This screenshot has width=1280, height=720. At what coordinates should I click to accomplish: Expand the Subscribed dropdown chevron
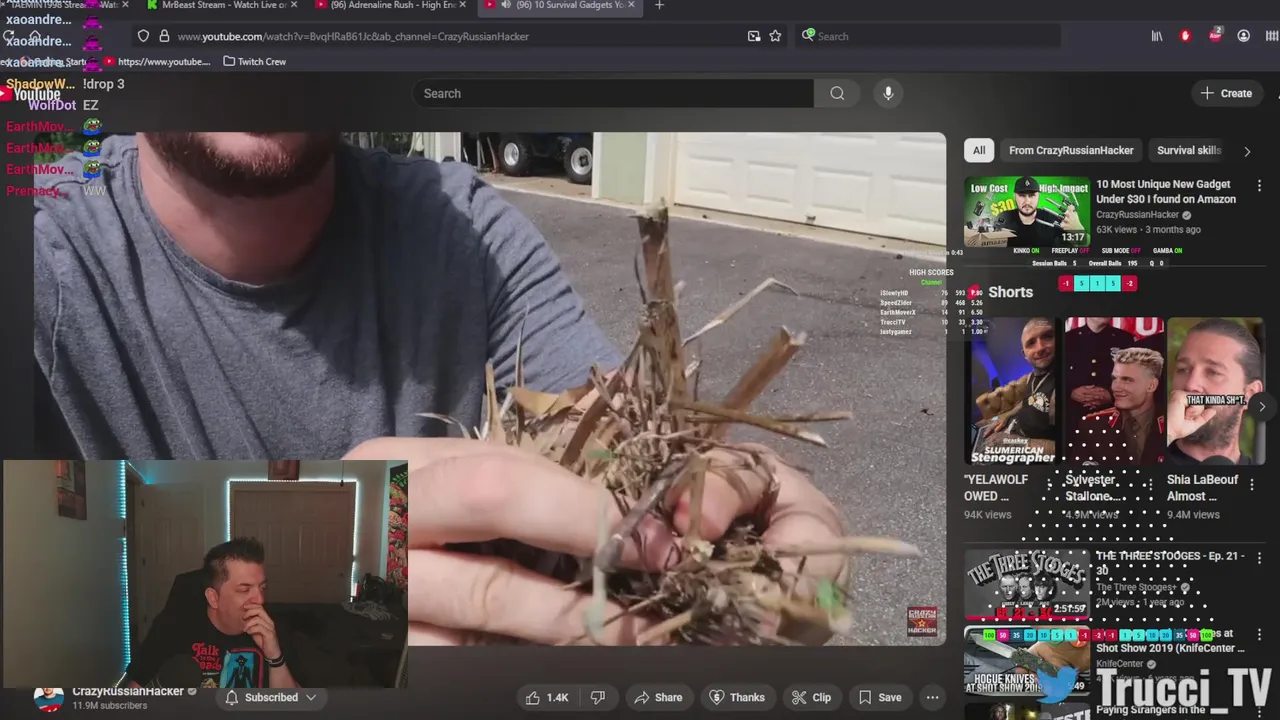pos(311,697)
